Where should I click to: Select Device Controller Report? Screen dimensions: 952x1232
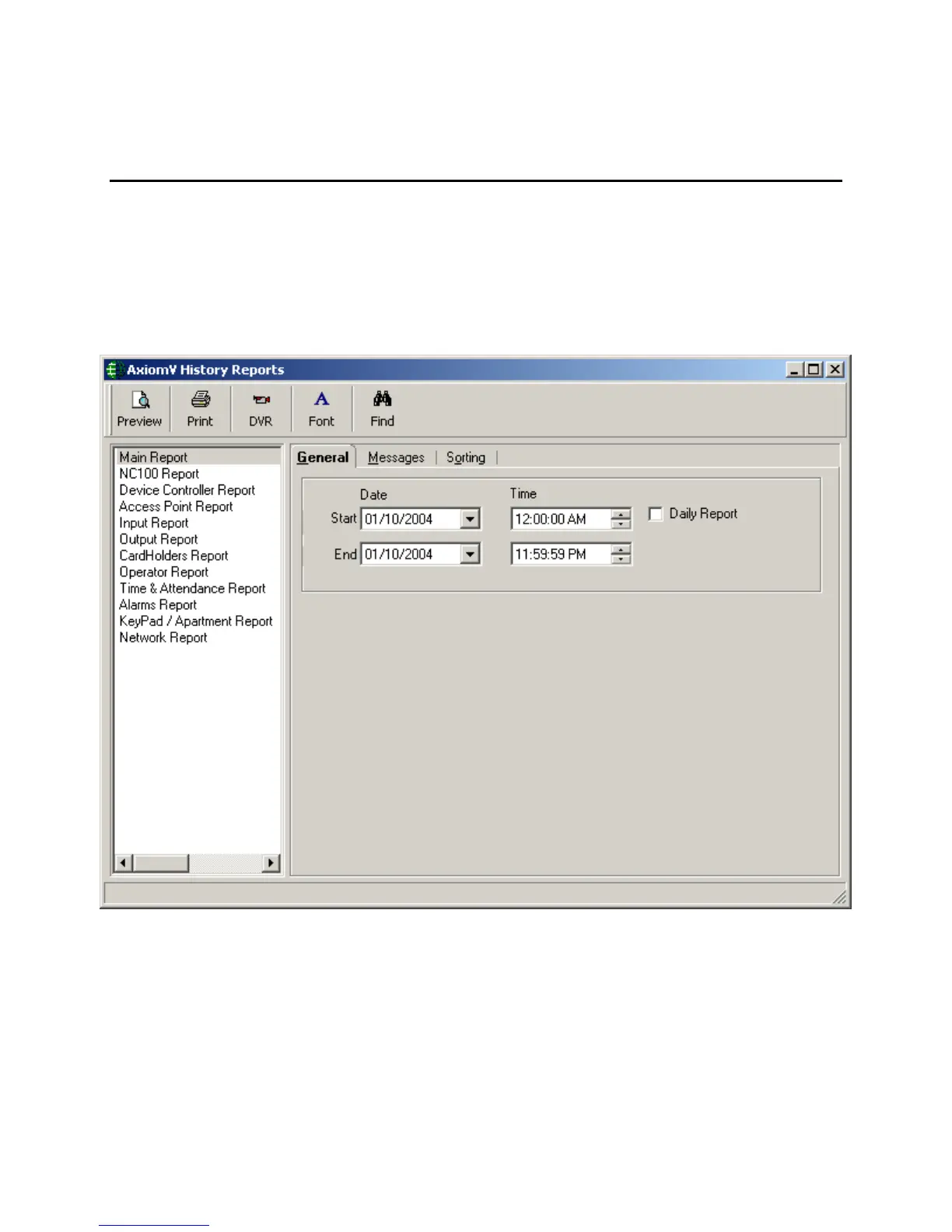187,490
